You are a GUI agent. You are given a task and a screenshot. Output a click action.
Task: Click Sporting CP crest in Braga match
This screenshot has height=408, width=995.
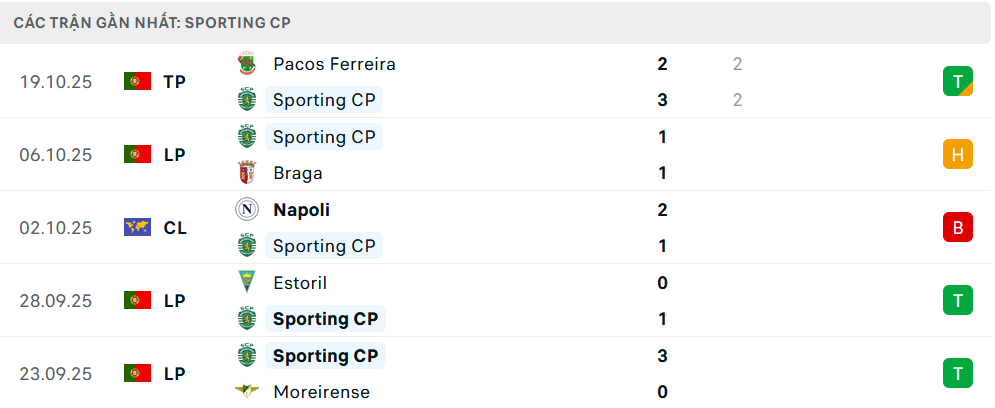246,137
